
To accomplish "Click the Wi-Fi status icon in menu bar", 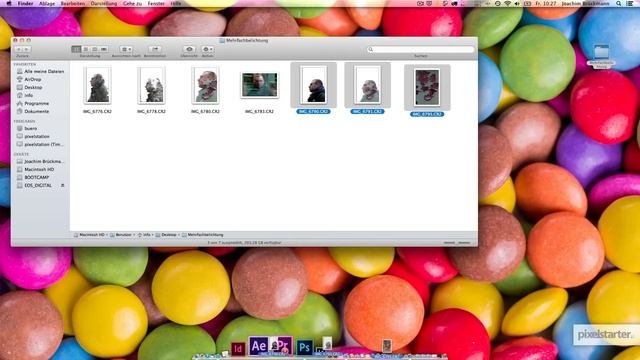I will coord(507,3).
